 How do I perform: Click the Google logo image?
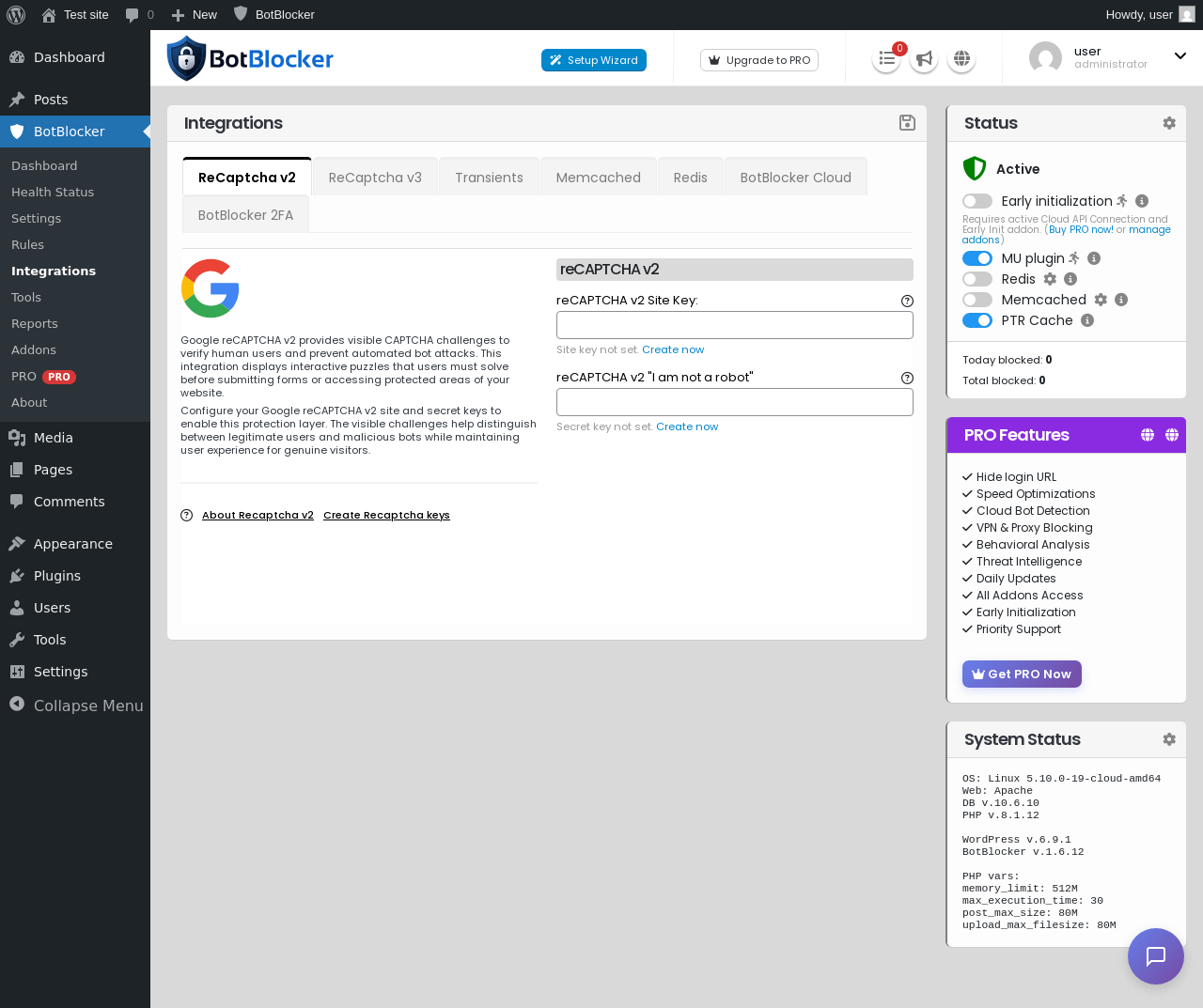[x=210, y=288]
